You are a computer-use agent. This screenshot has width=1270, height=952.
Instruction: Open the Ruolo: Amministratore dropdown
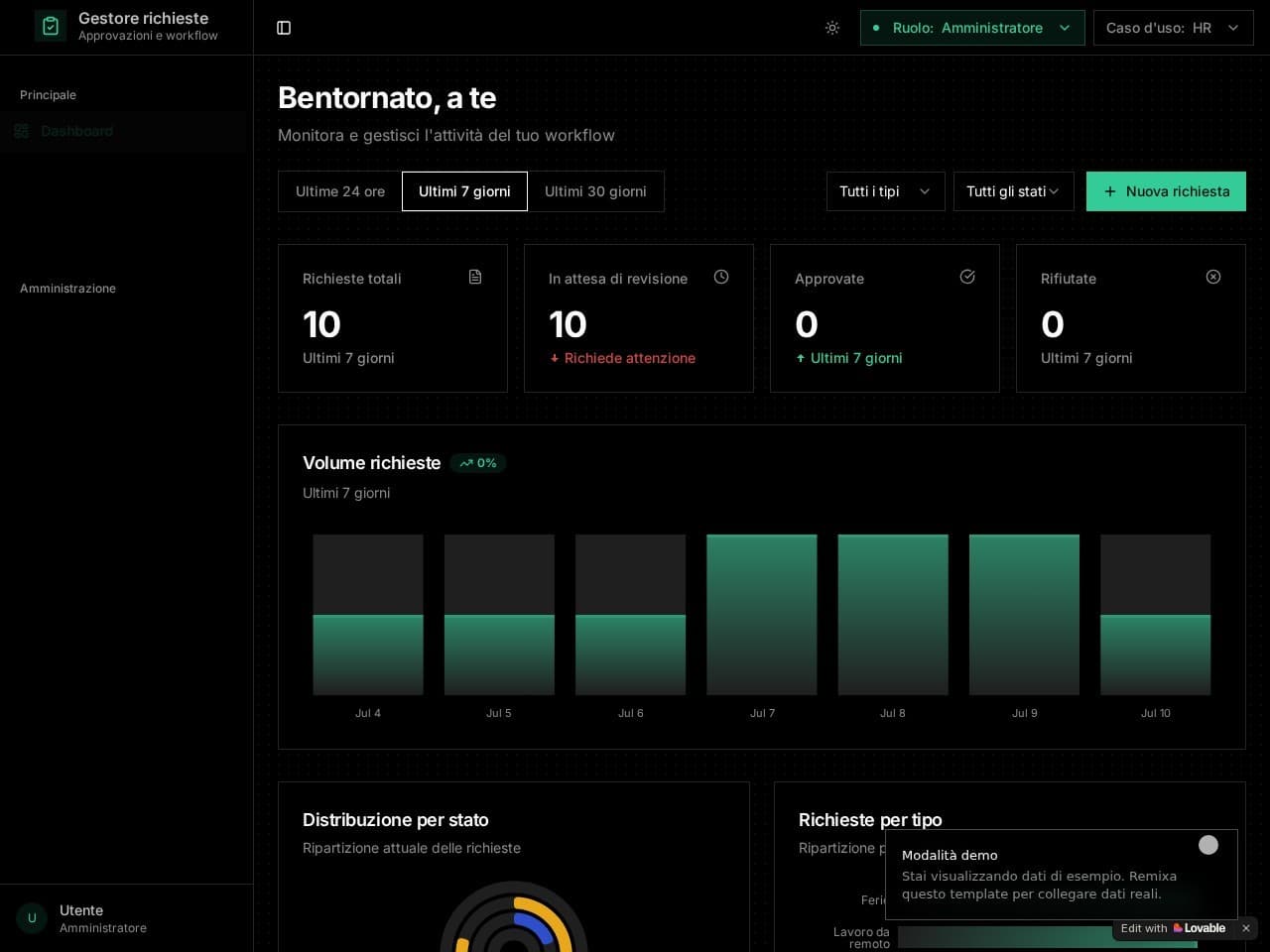pyautogui.click(x=972, y=28)
